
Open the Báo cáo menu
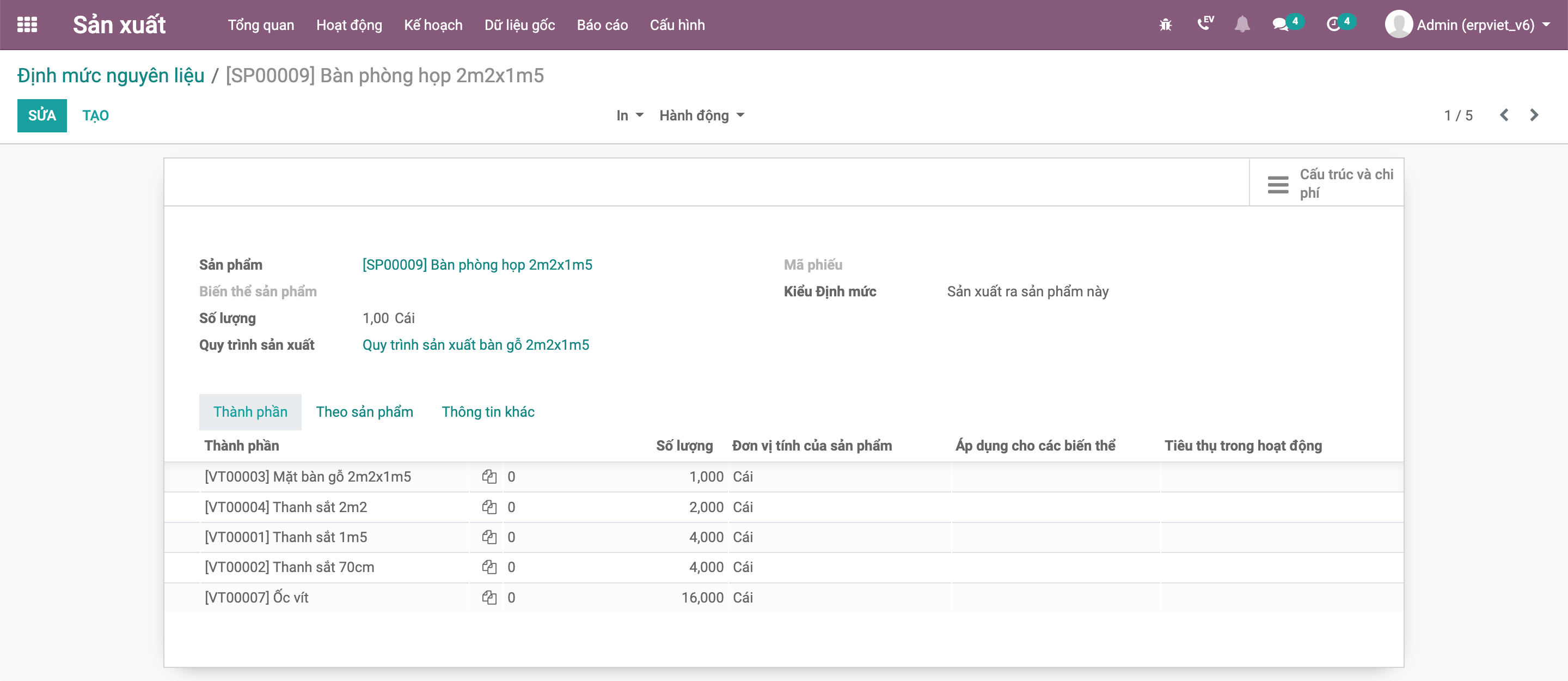click(x=602, y=25)
